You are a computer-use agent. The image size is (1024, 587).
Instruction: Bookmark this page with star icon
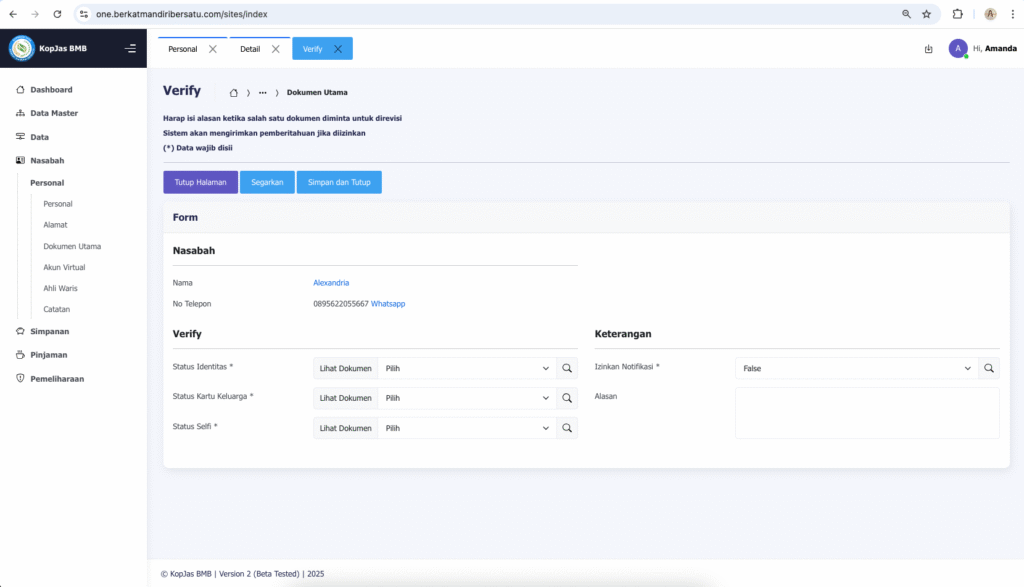[926, 14]
